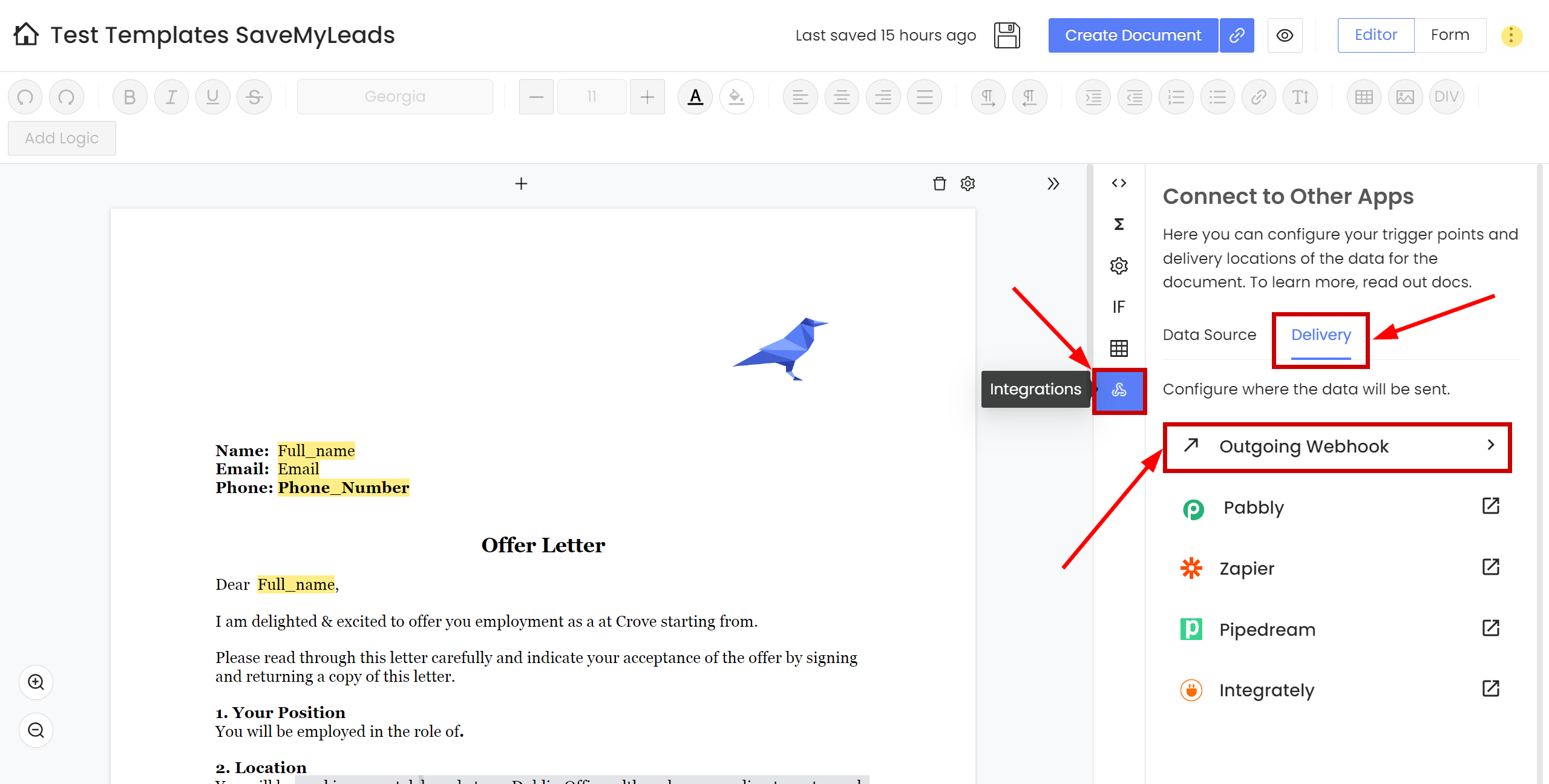Insert bulleted list
Screen dimensions: 1549x784
pos(1217,97)
